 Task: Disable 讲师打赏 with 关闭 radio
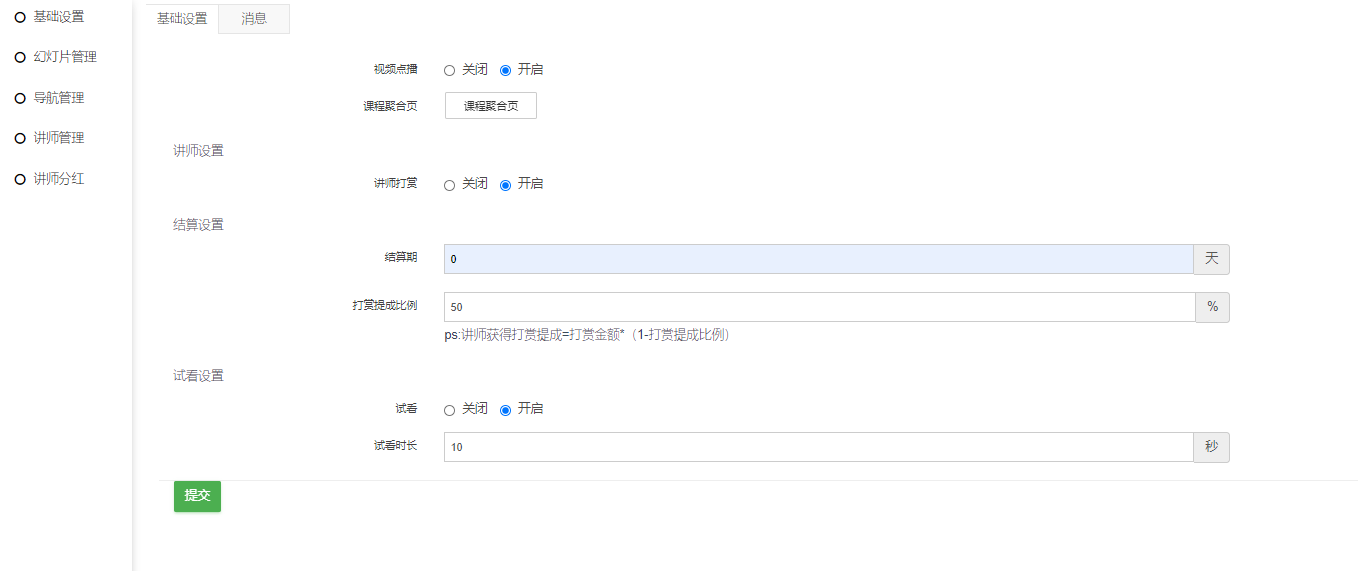pos(450,185)
